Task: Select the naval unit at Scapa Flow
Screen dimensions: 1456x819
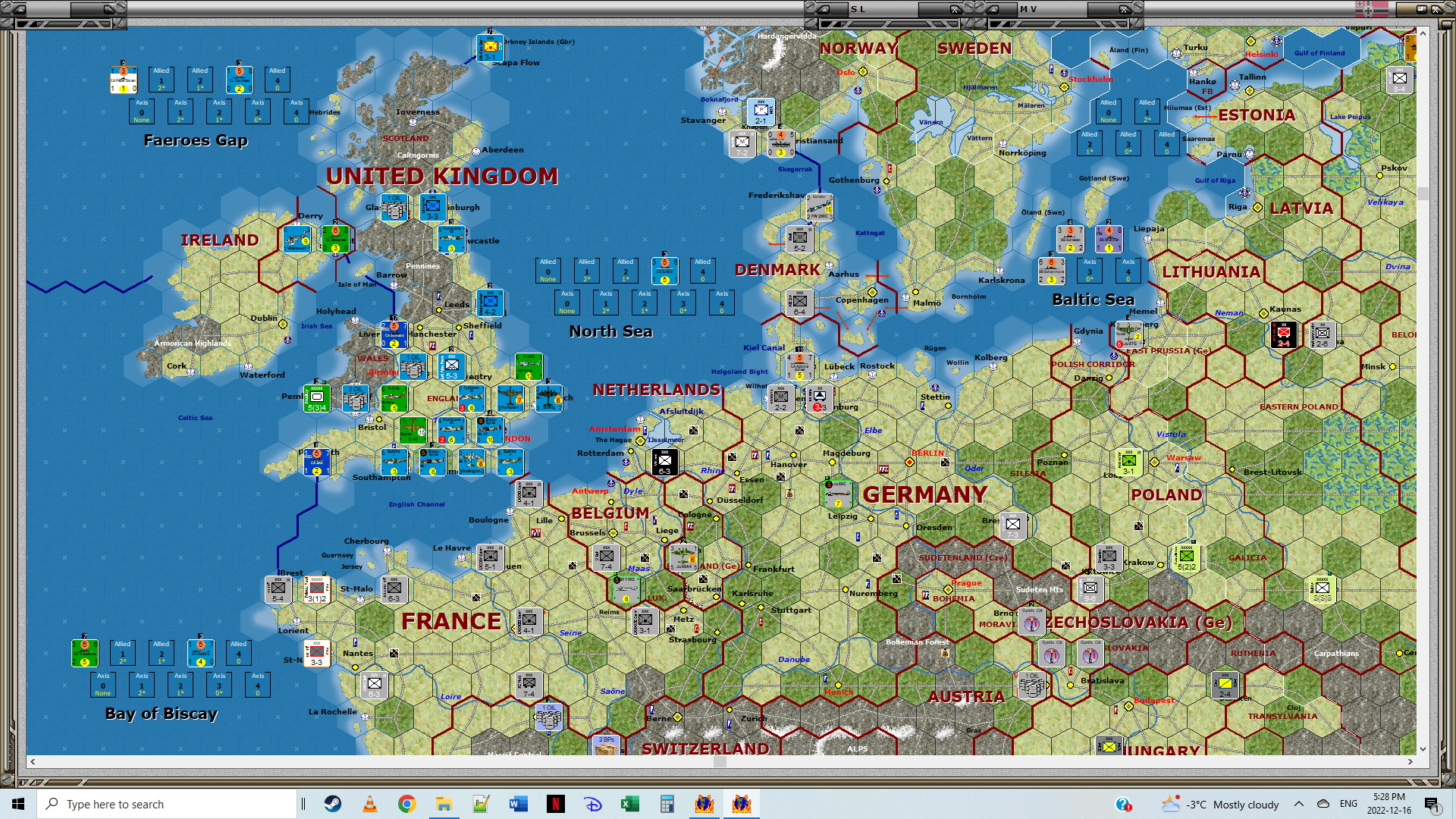Action: [x=490, y=48]
